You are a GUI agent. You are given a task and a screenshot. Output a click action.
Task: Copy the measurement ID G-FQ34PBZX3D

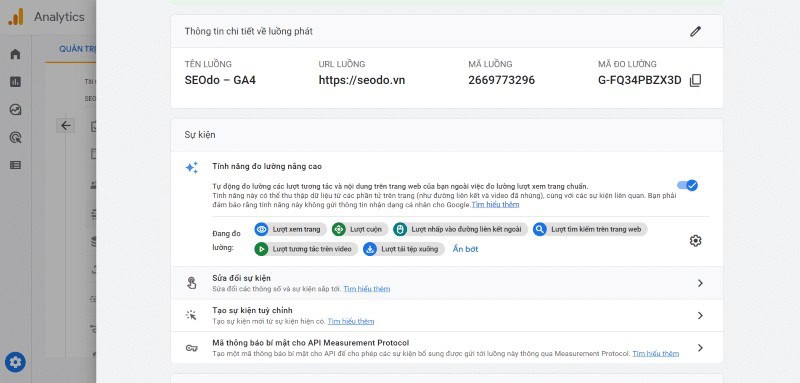(695, 81)
